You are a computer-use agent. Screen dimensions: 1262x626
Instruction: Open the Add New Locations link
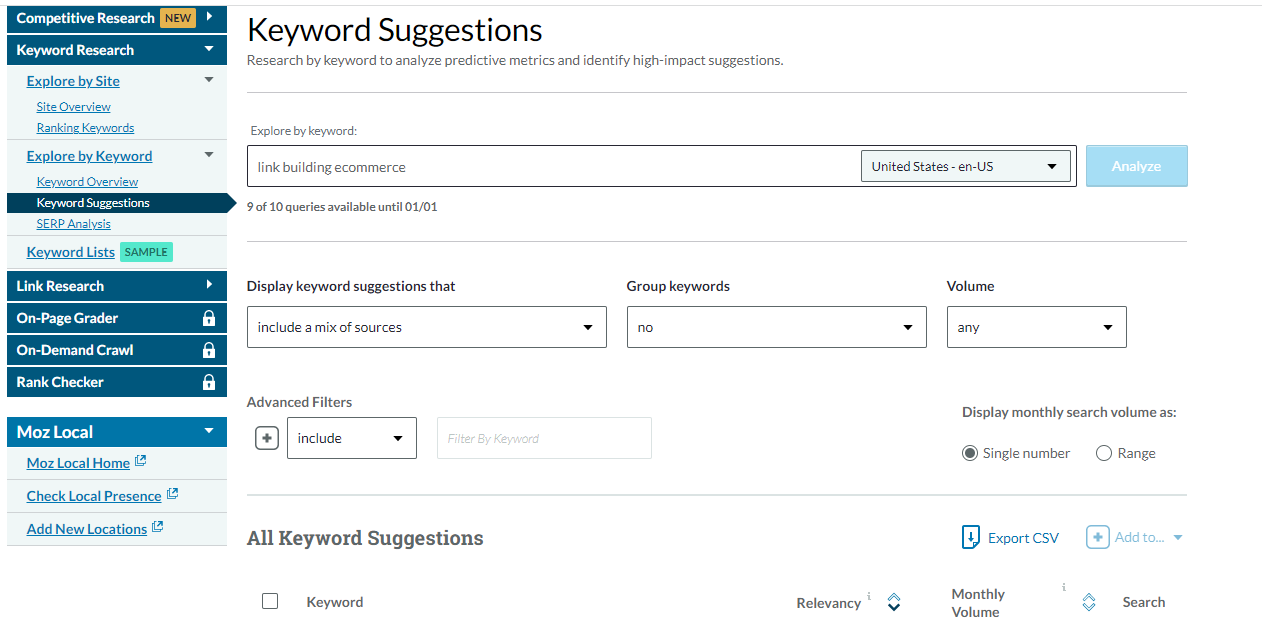click(x=87, y=529)
